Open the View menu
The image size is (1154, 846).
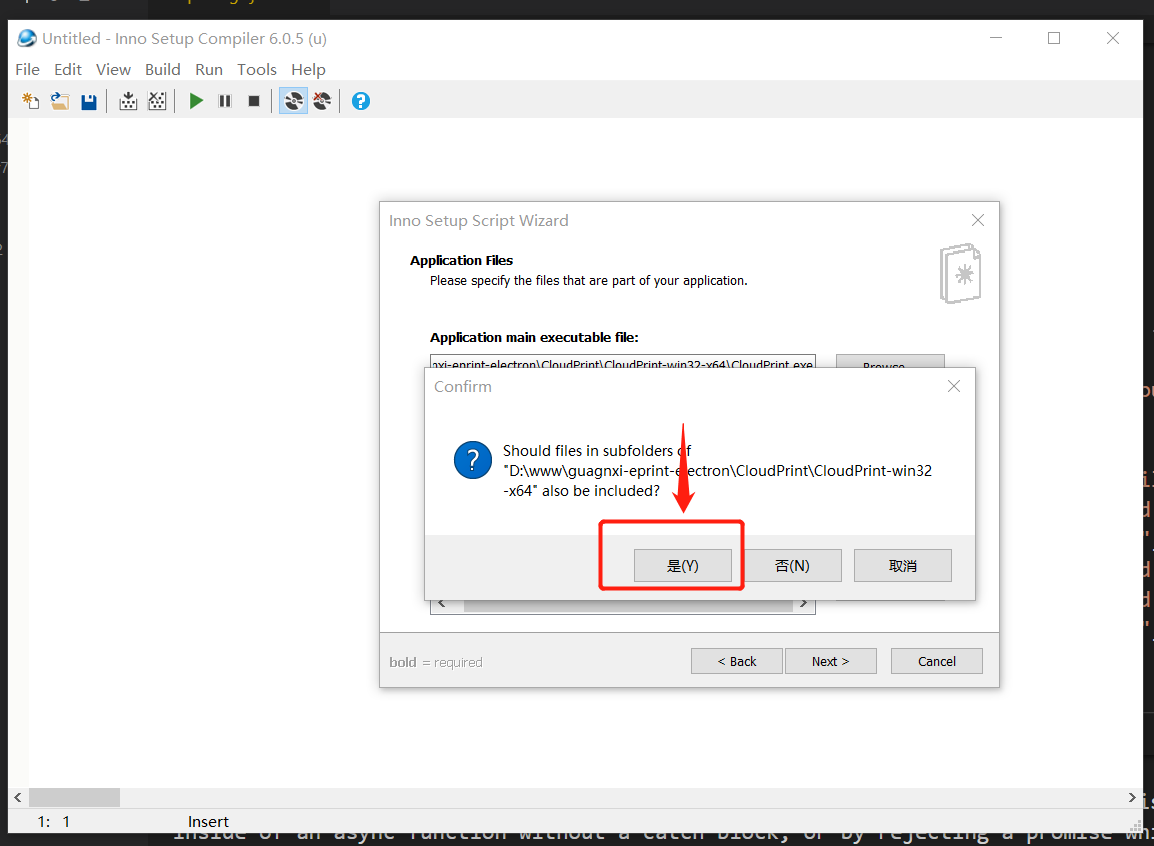click(x=113, y=69)
